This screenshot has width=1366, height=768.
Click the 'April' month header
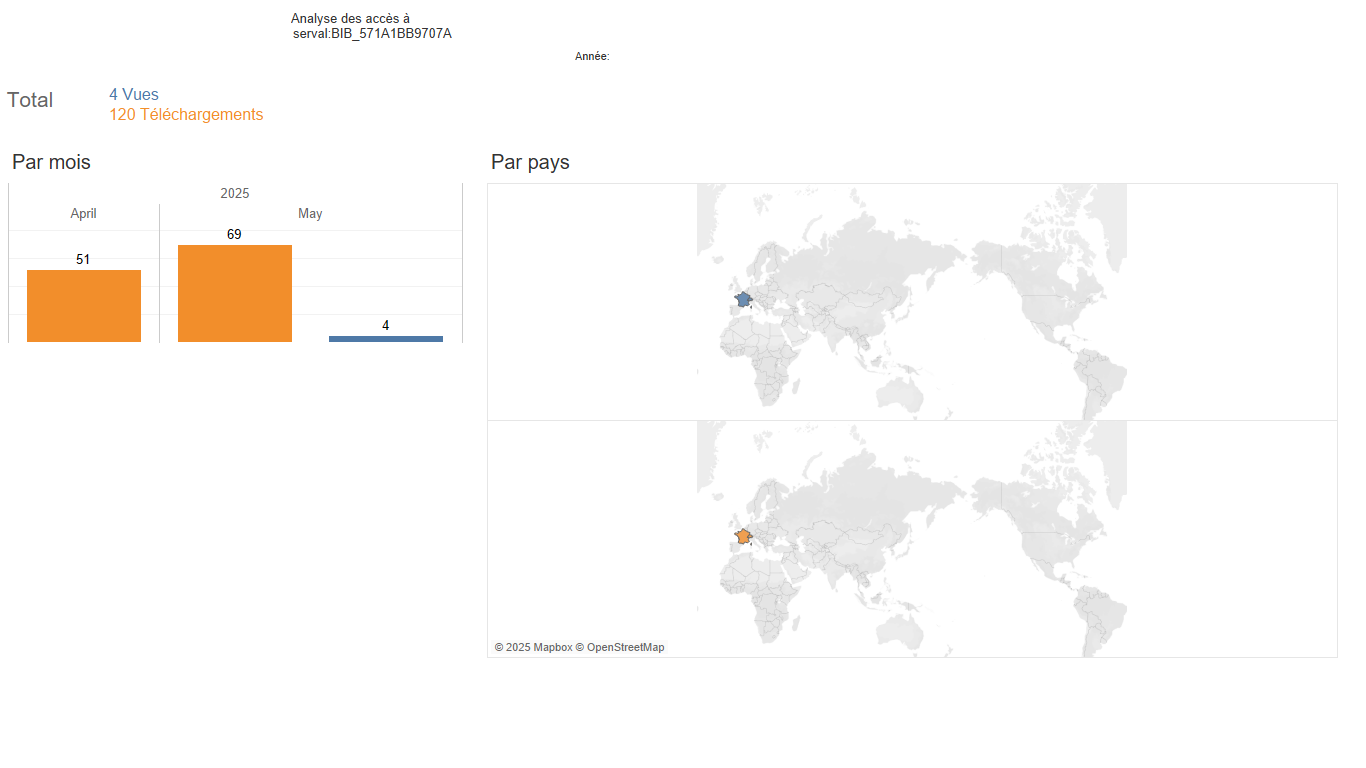(84, 214)
